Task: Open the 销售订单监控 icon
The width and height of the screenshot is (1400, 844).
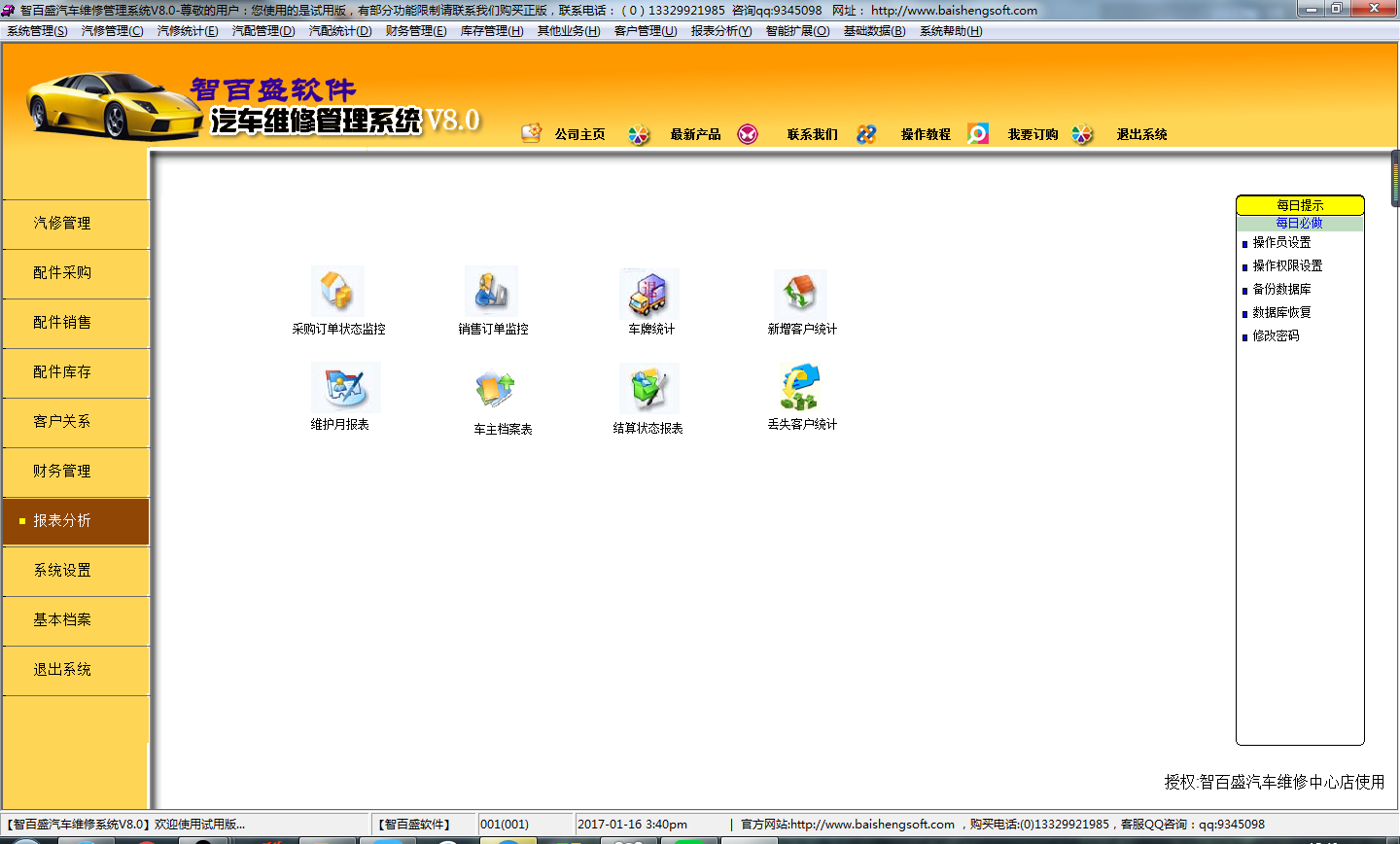Action: tap(491, 291)
